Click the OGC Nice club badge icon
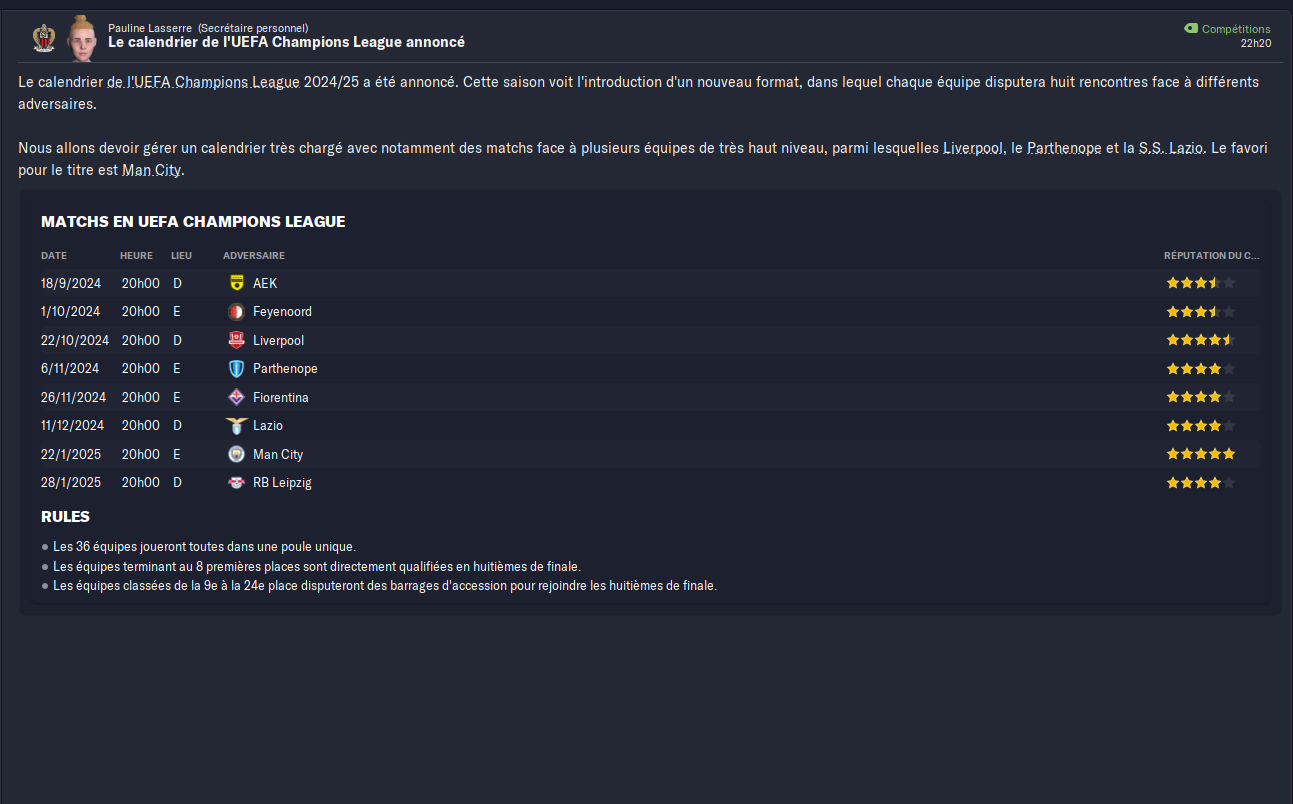The height and width of the screenshot is (804, 1293). pos(43,37)
